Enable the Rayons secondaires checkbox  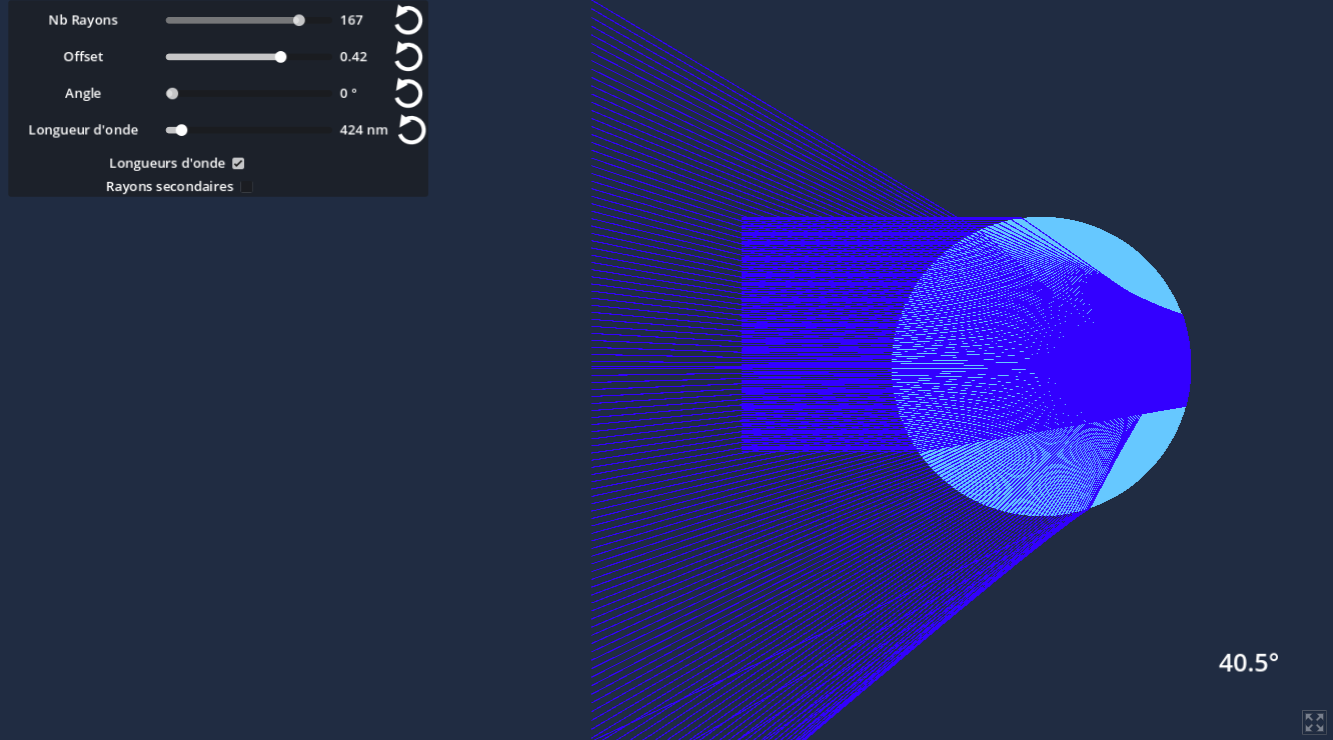[246, 187]
